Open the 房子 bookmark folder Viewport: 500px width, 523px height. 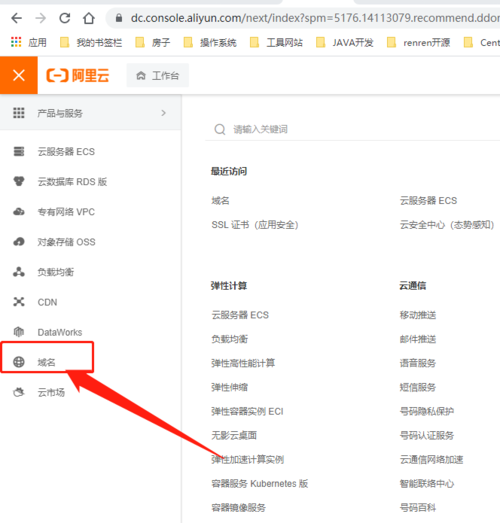[x=152, y=42]
